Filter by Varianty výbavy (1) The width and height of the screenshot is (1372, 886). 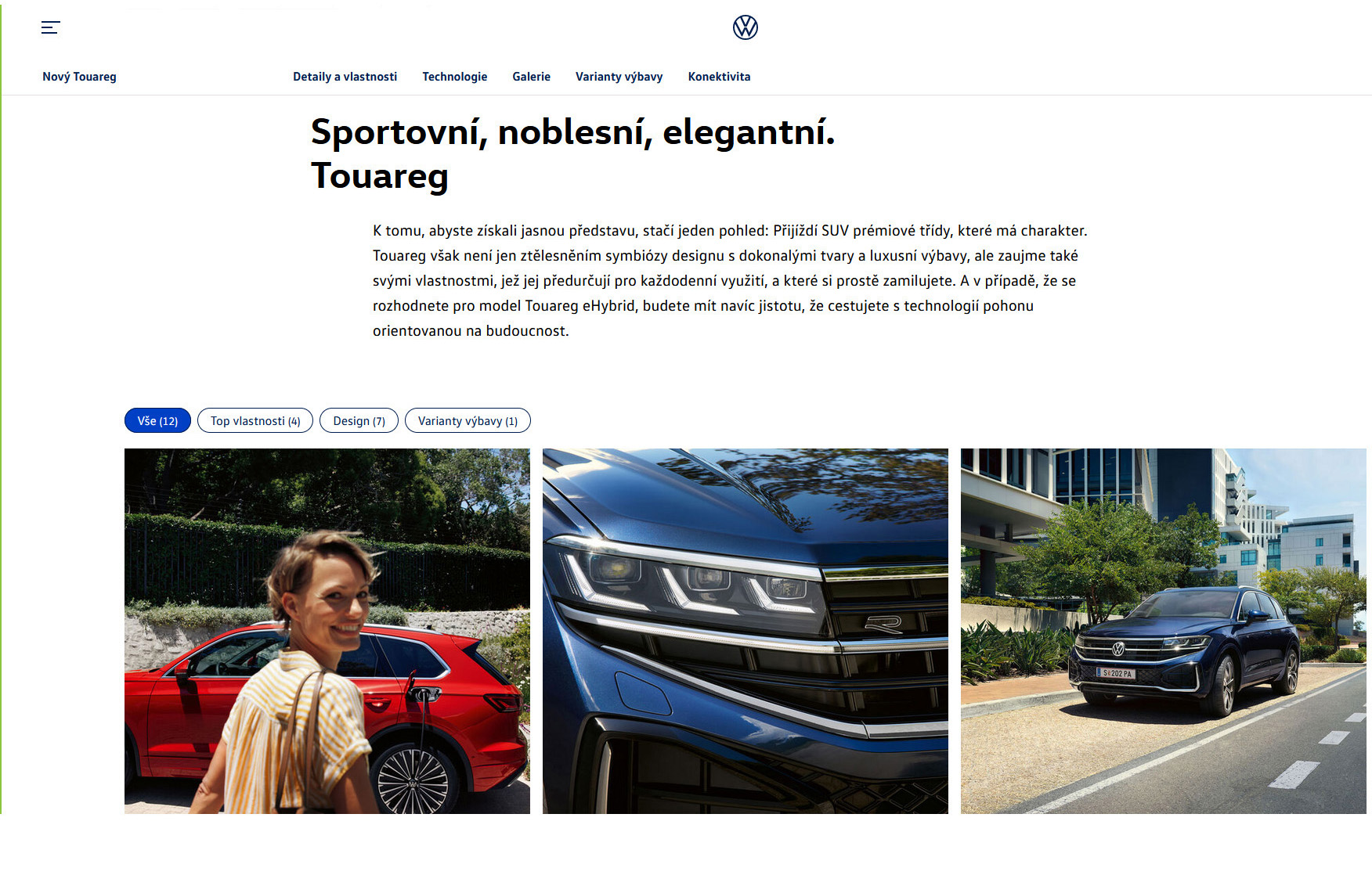point(468,420)
